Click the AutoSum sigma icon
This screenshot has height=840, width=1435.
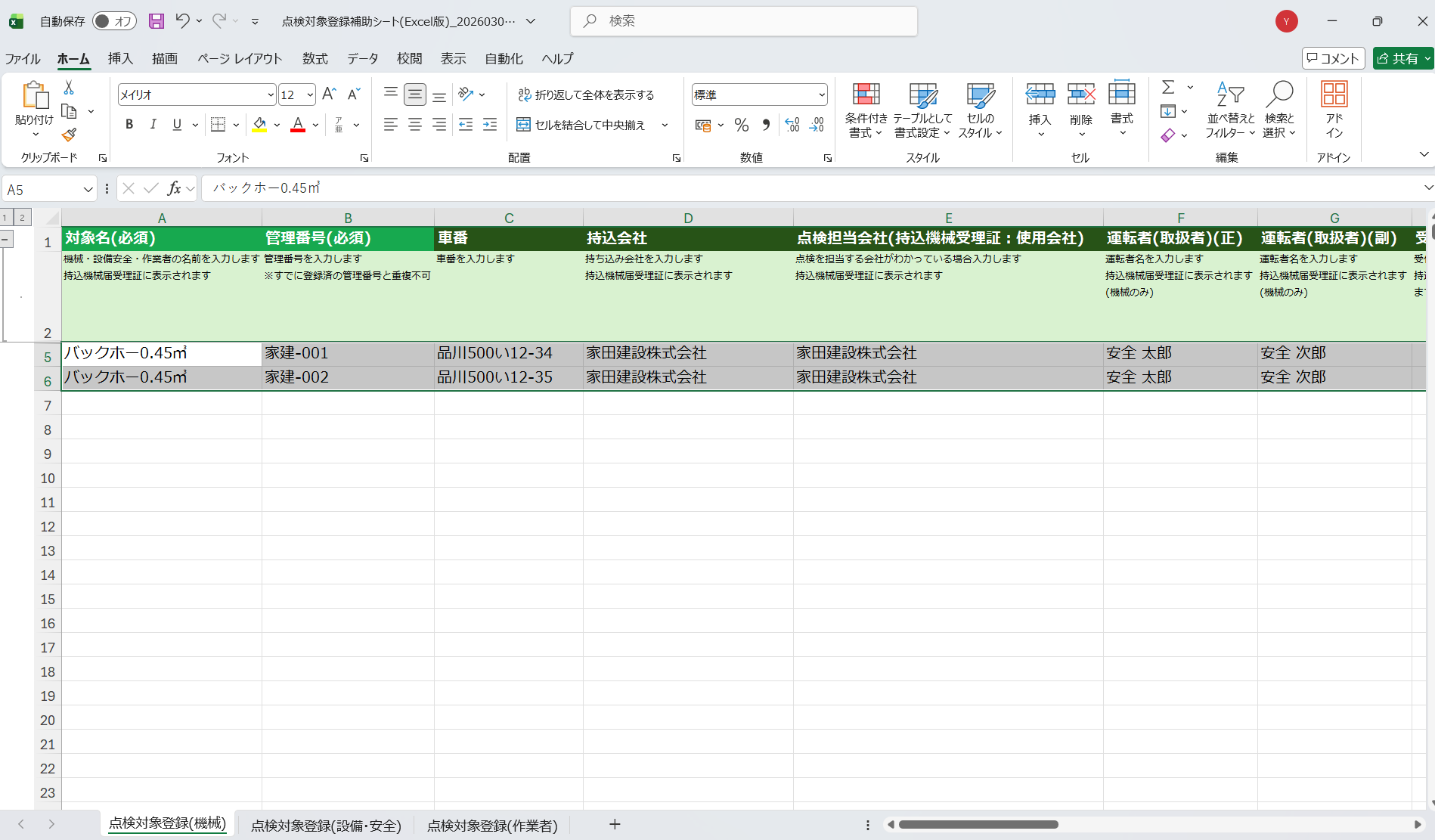[x=1168, y=87]
